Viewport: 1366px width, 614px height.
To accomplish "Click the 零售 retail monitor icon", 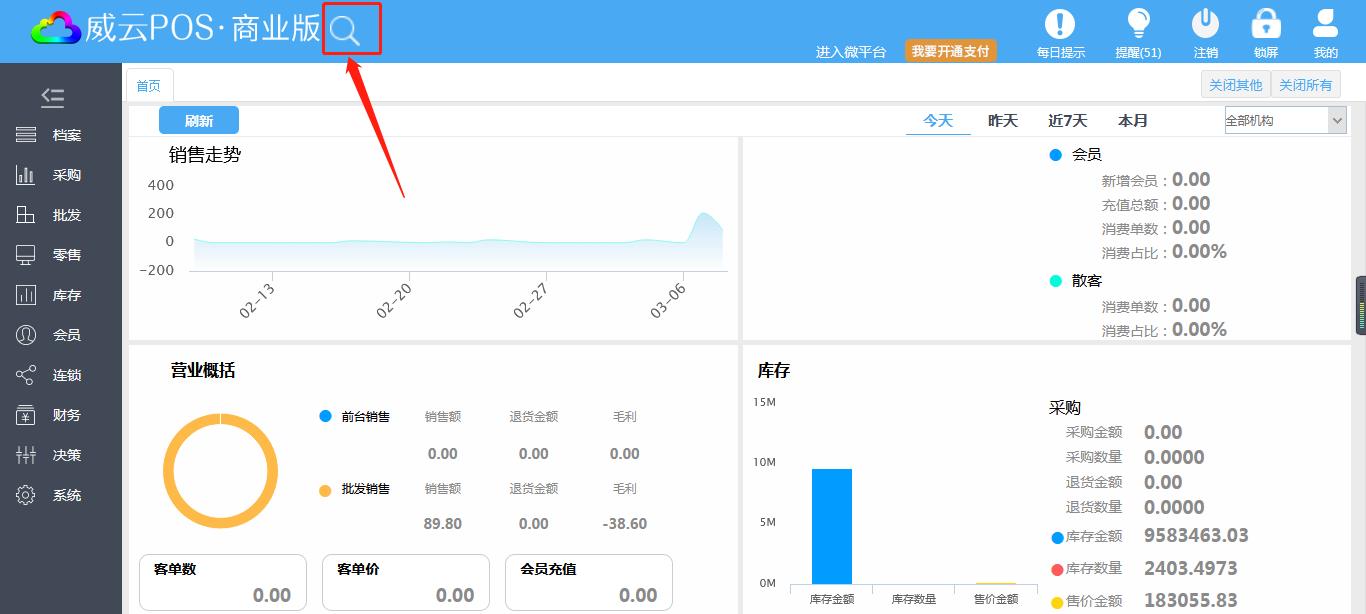I will pos(26,255).
